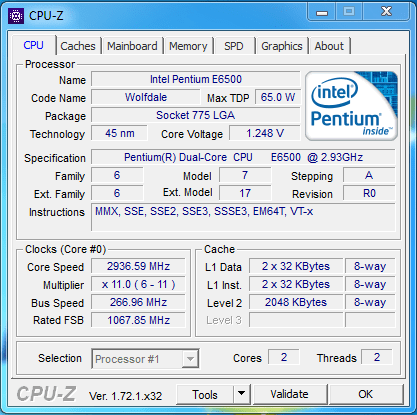The image size is (417, 415).
Task: Click the version text Ver. 1.72.1.x32
Action: (125, 396)
